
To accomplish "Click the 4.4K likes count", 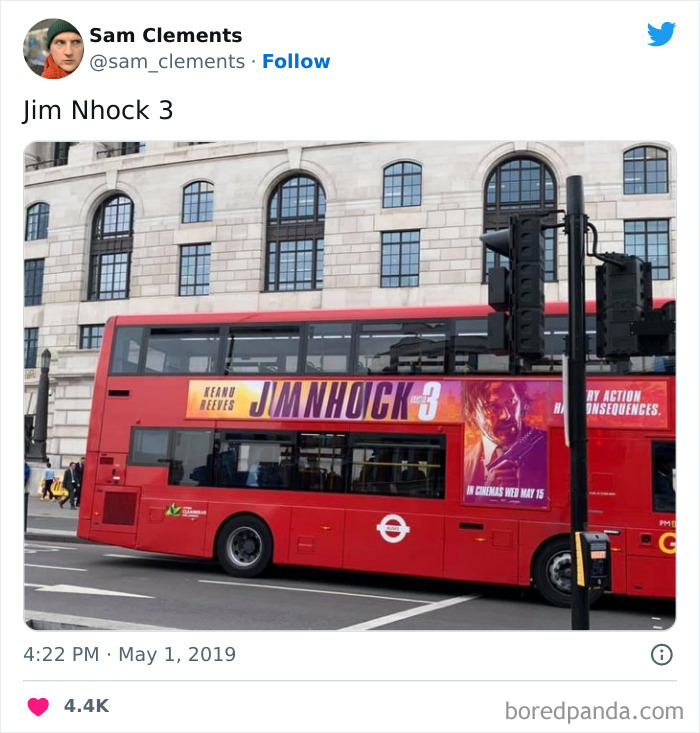I will [87, 706].
